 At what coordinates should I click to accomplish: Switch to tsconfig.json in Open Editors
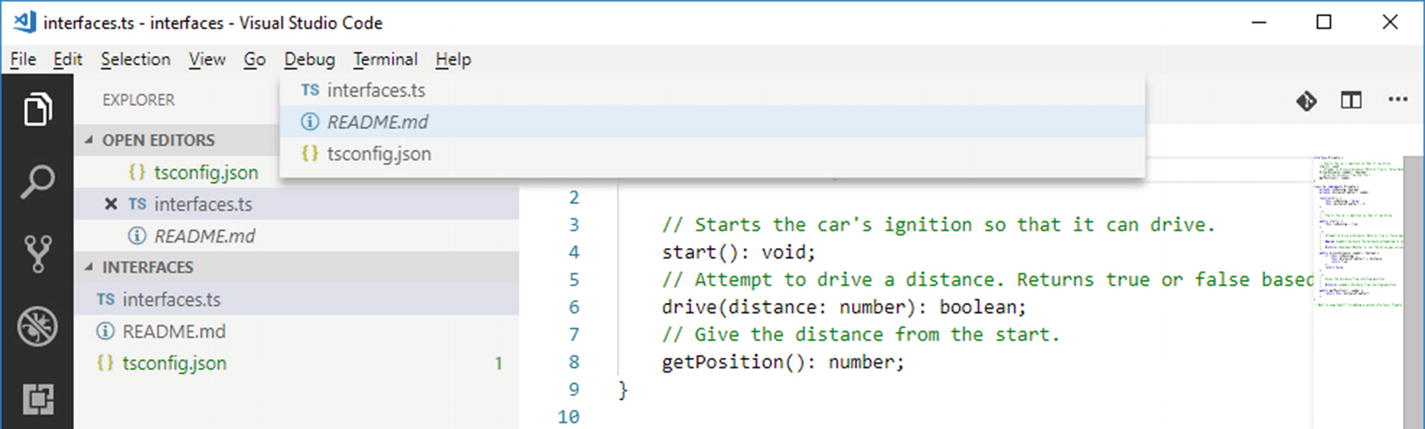click(296, 172)
